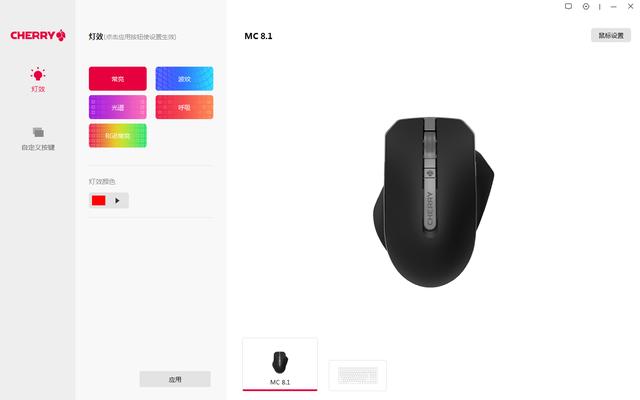
Task: Click the CHERRY logo
Action: [38, 36]
